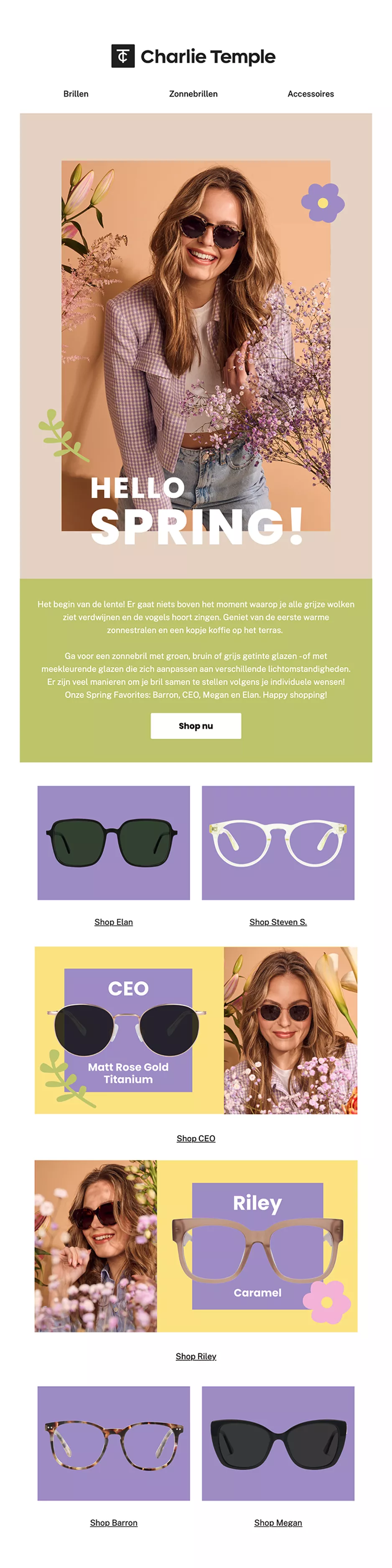The image size is (392, 1568).
Task: Open the Brillen menu item
Action: 76,94
